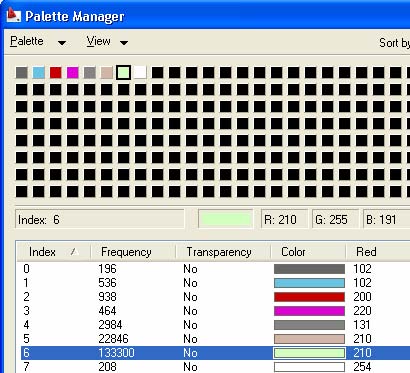410x373 pixels.
Task: Select list row with index 2
Action: point(215,297)
